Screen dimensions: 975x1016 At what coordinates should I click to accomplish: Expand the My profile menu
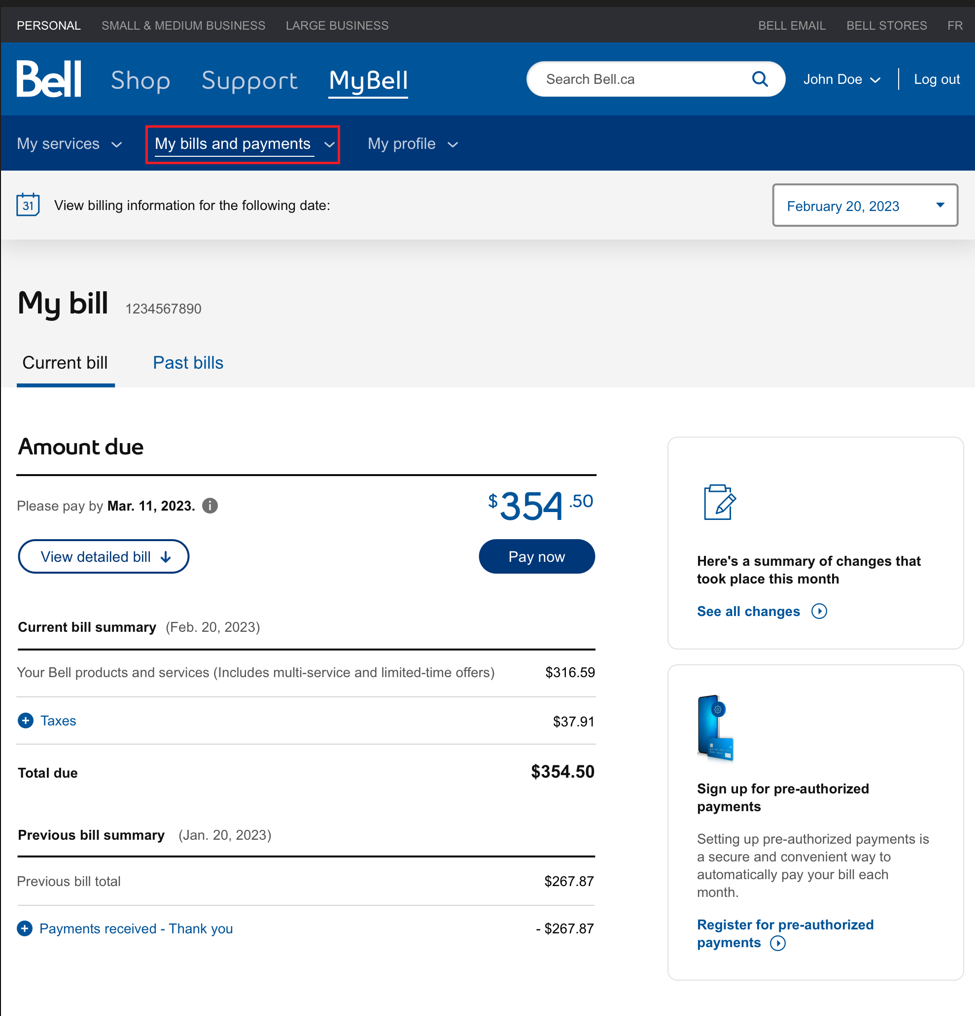coord(412,144)
